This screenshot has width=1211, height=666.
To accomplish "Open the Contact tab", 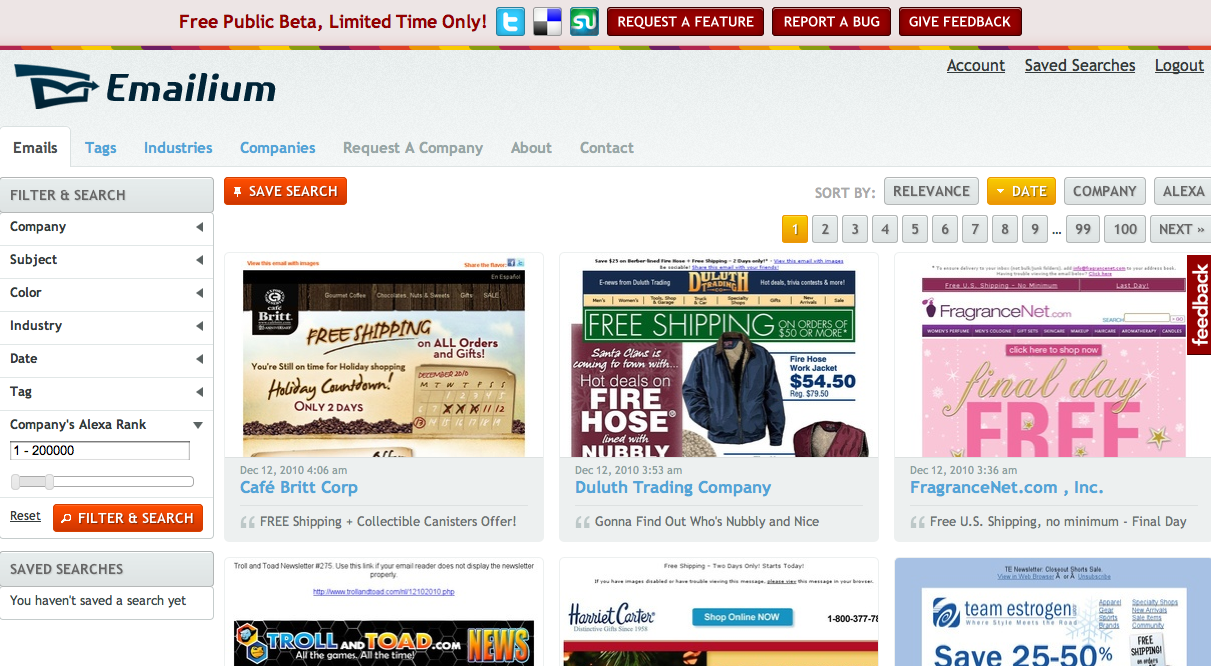I will 607,147.
